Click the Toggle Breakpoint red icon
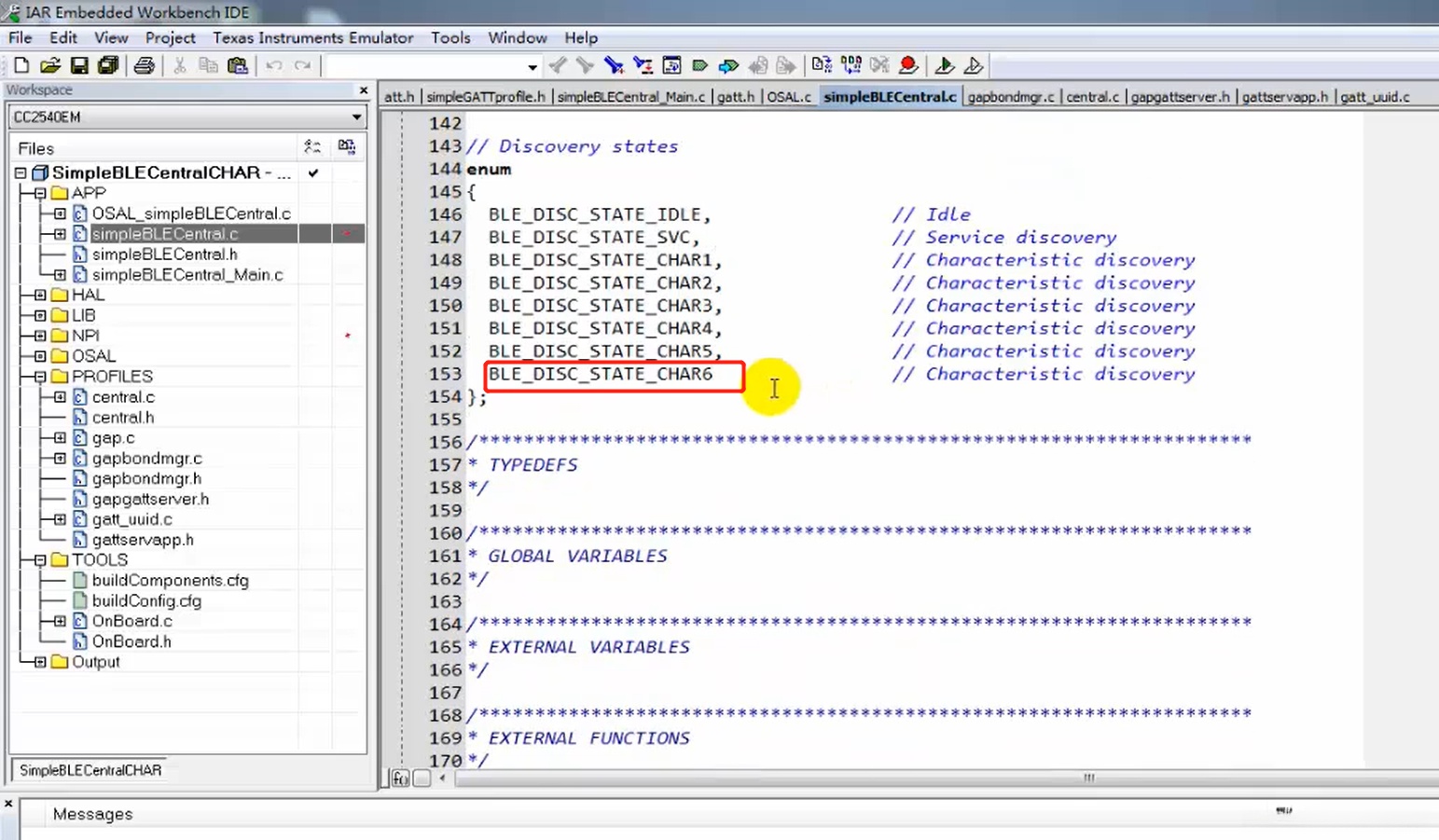 907,65
